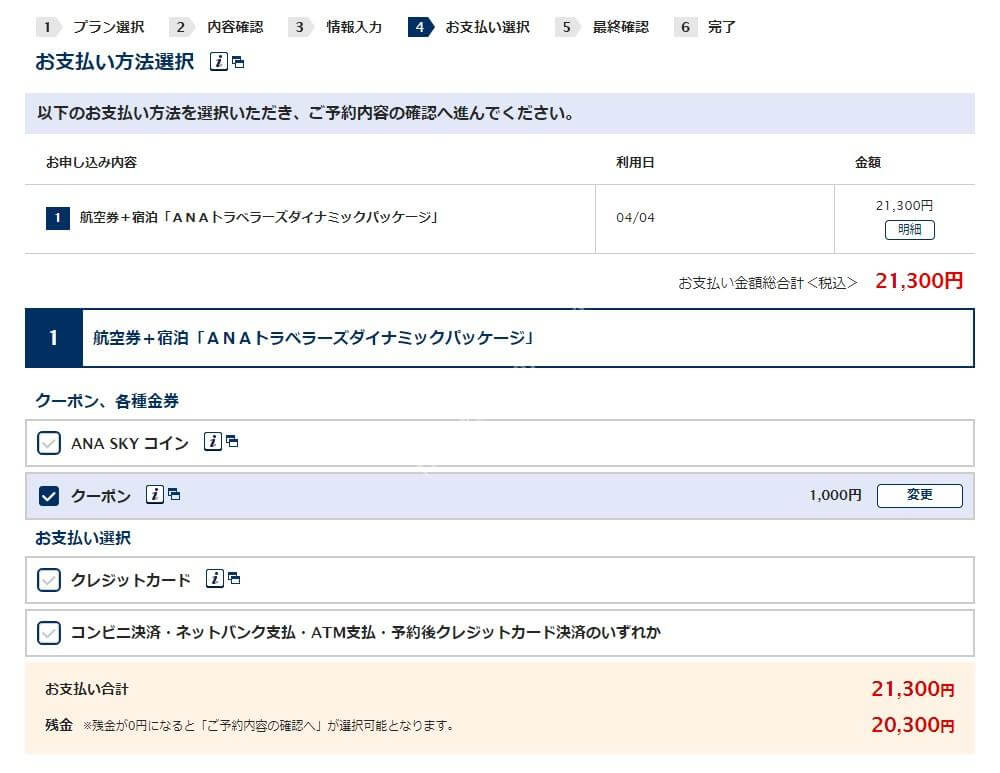Click the お支払い選択 section heading
Viewport: 1000px width, 773px height.
83,538
